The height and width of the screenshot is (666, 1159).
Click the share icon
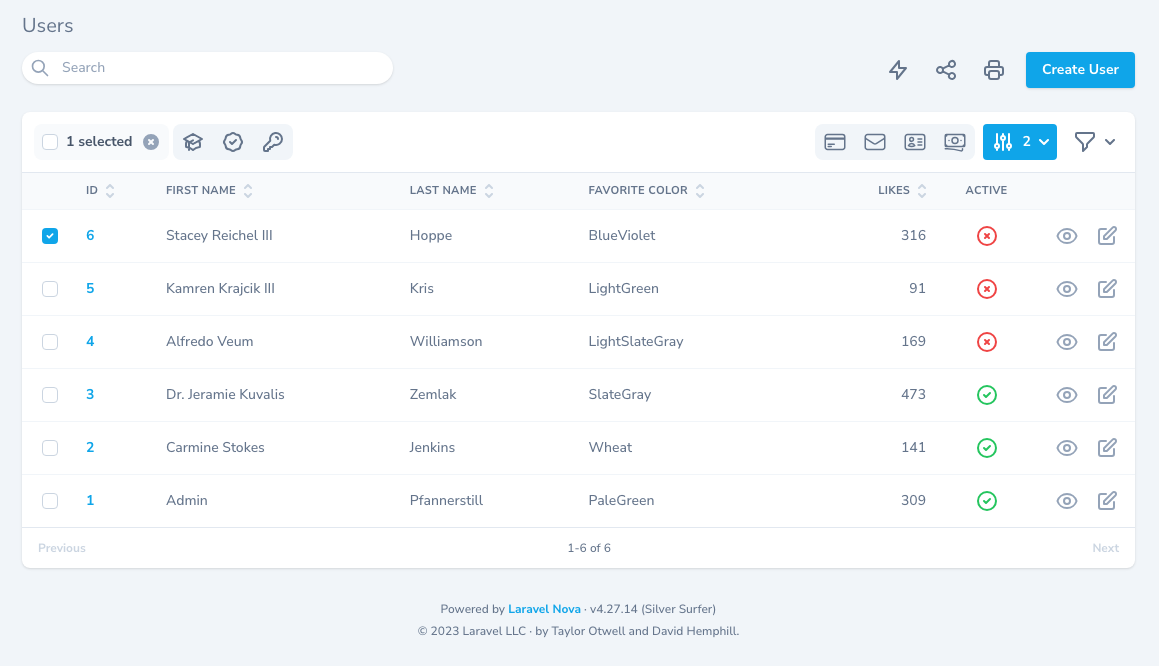pos(946,70)
